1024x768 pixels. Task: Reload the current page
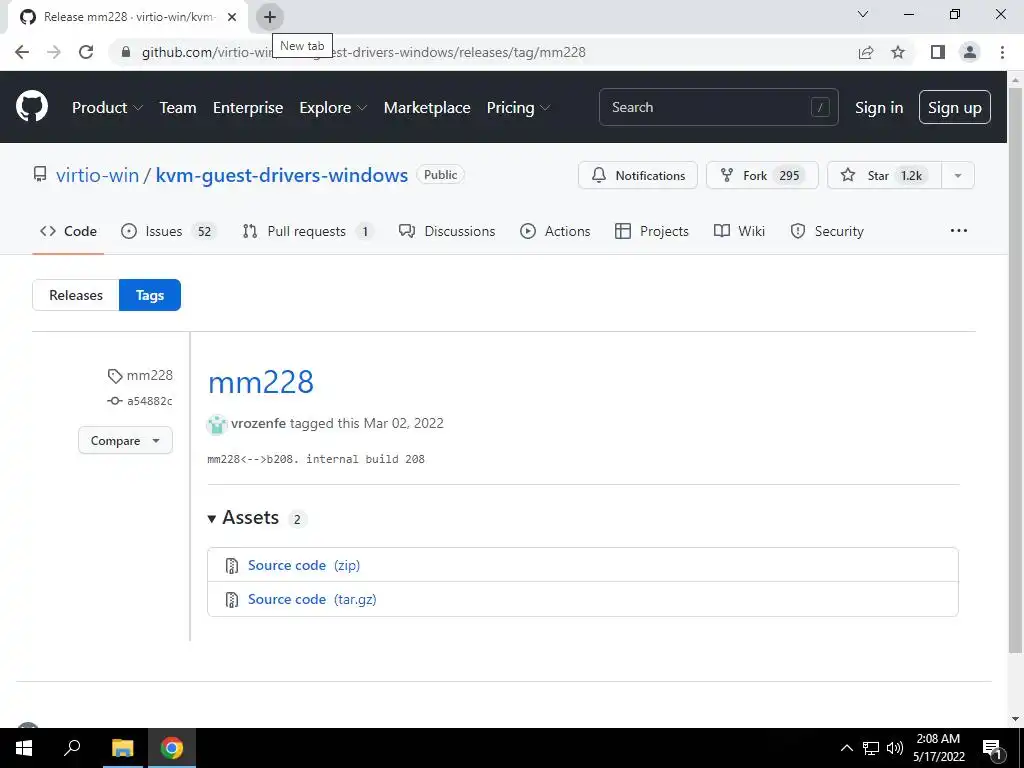click(86, 52)
